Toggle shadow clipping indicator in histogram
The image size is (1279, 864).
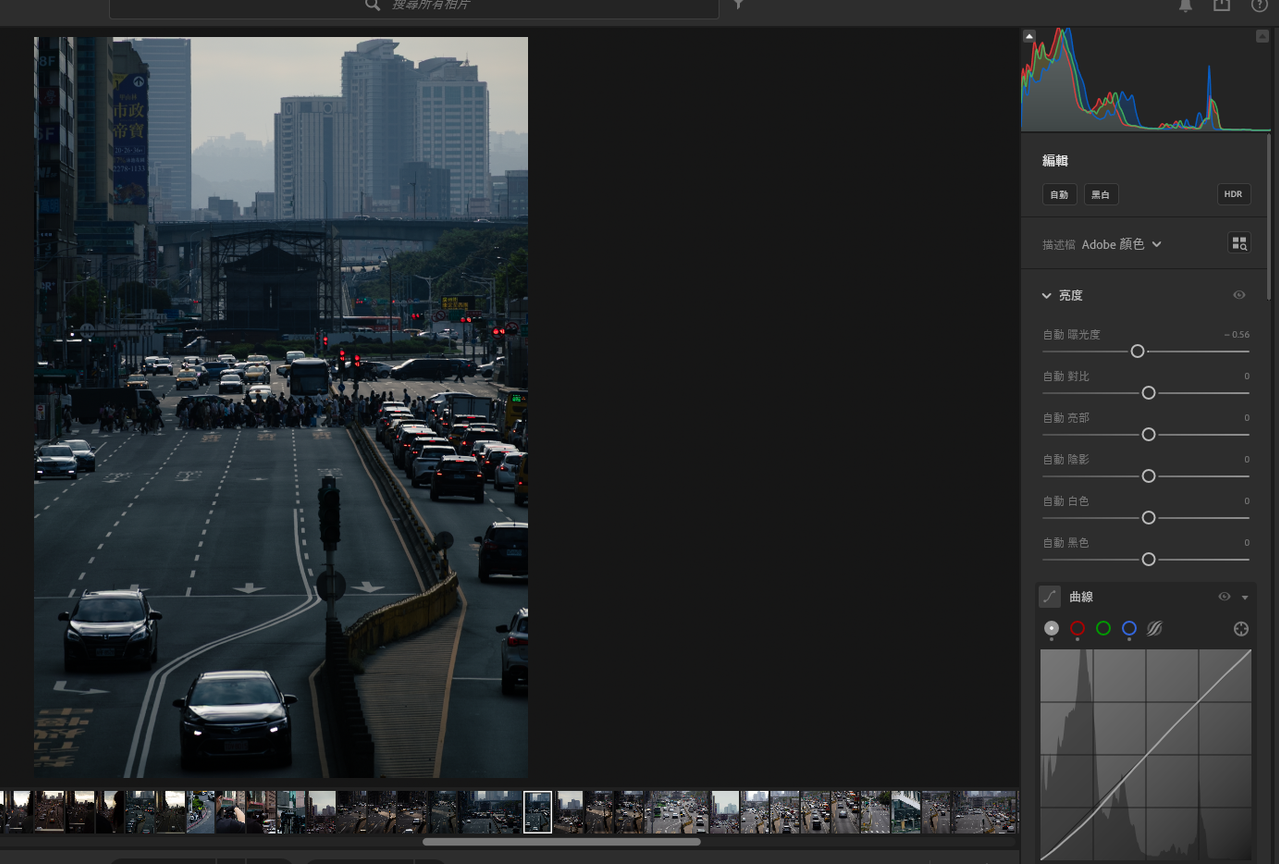(x=1029, y=36)
